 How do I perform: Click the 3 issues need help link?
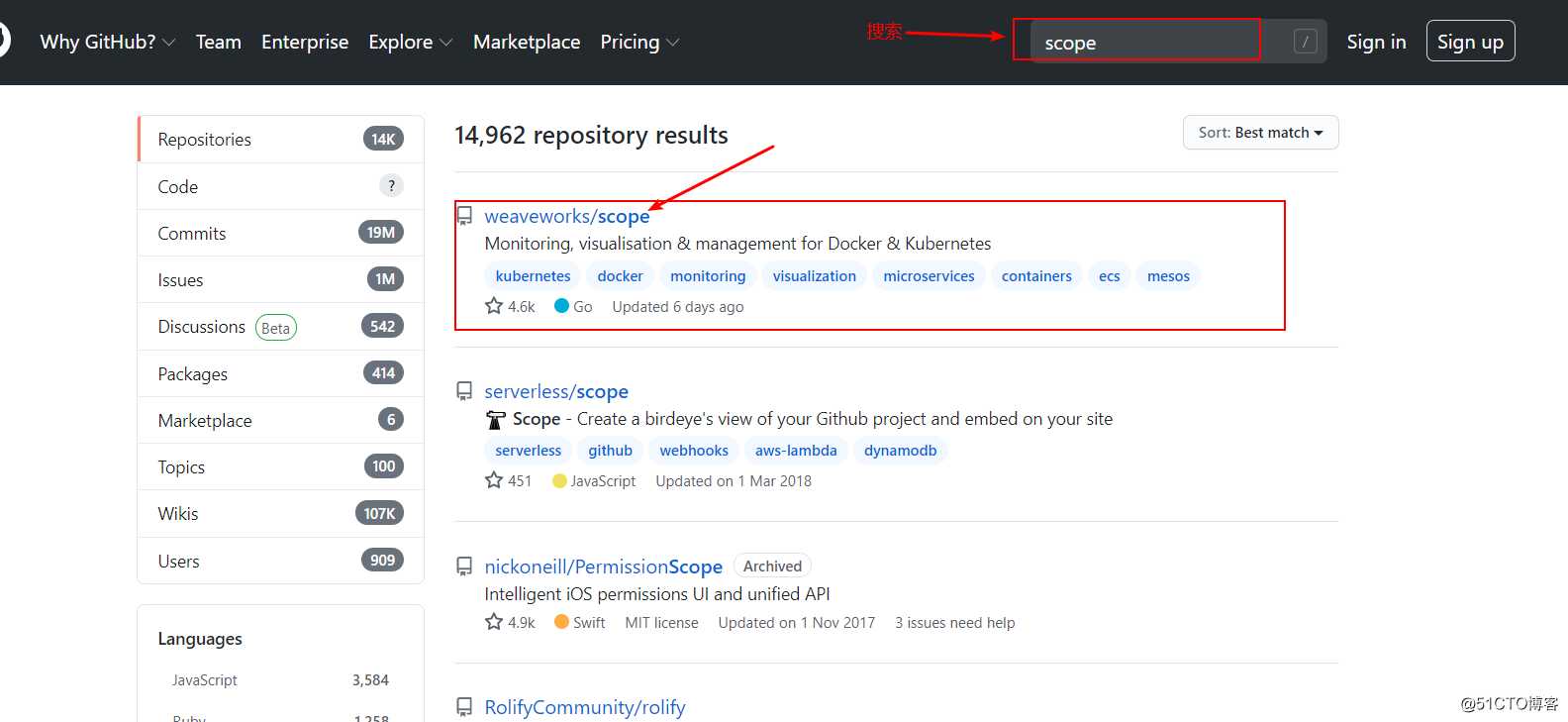(955, 622)
